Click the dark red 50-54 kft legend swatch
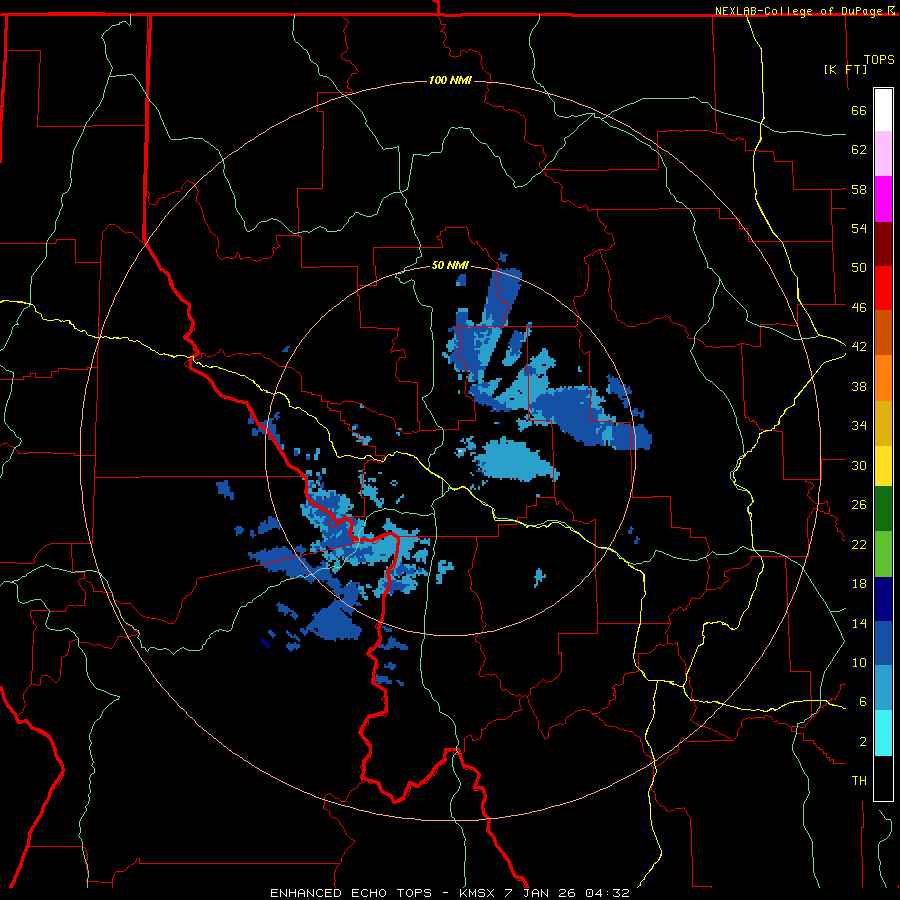900x900 pixels. point(883,244)
